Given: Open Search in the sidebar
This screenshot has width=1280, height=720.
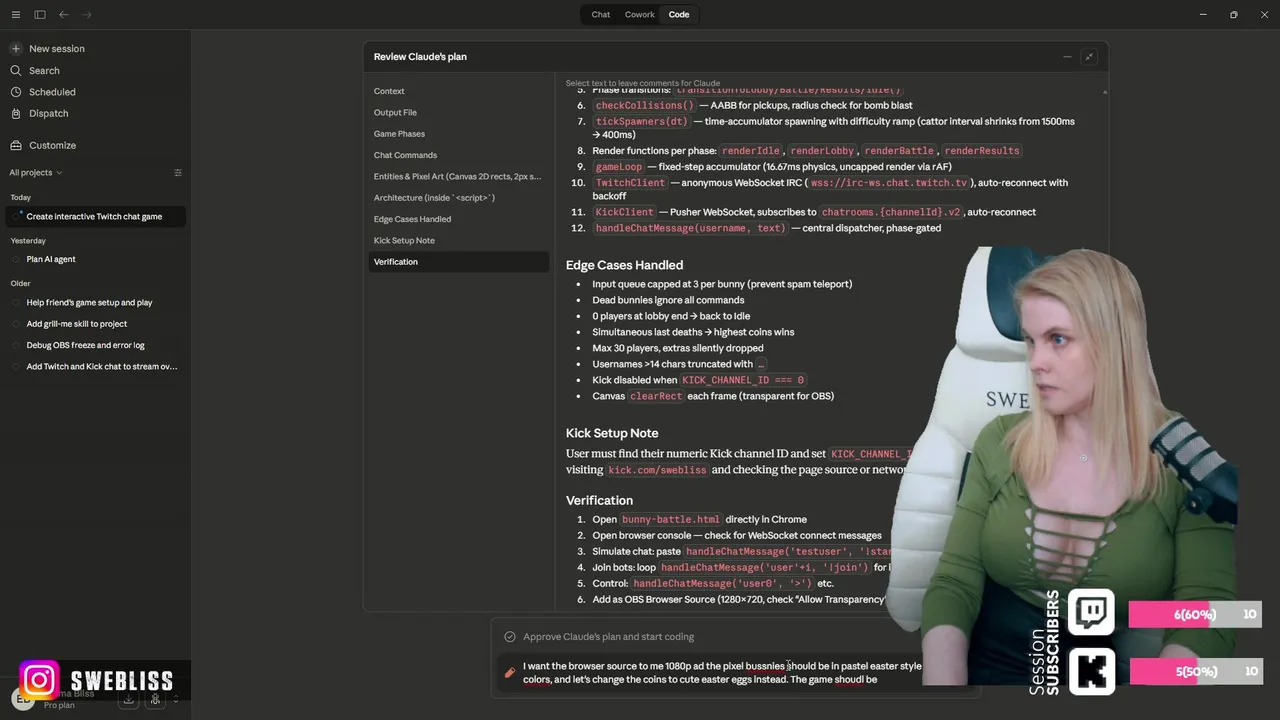Looking at the screenshot, I should click(x=44, y=71).
